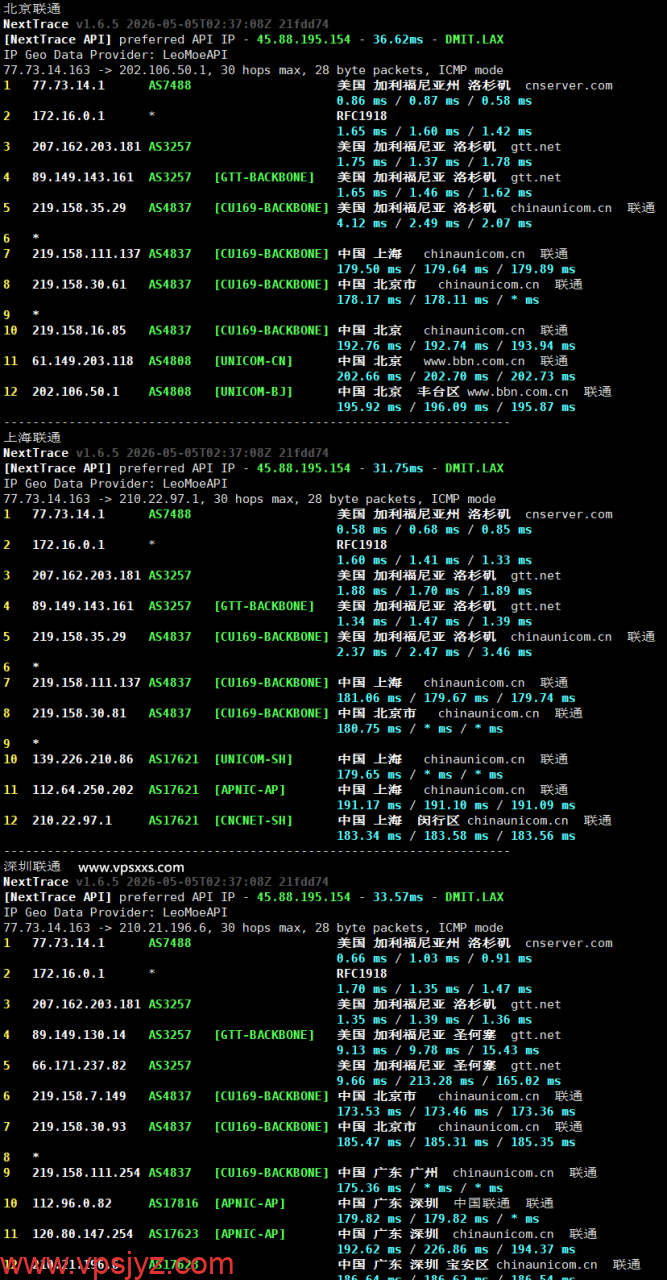This screenshot has height=1280, width=667.
Task: Click the 北京联通 section heading
Action: point(32,8)
